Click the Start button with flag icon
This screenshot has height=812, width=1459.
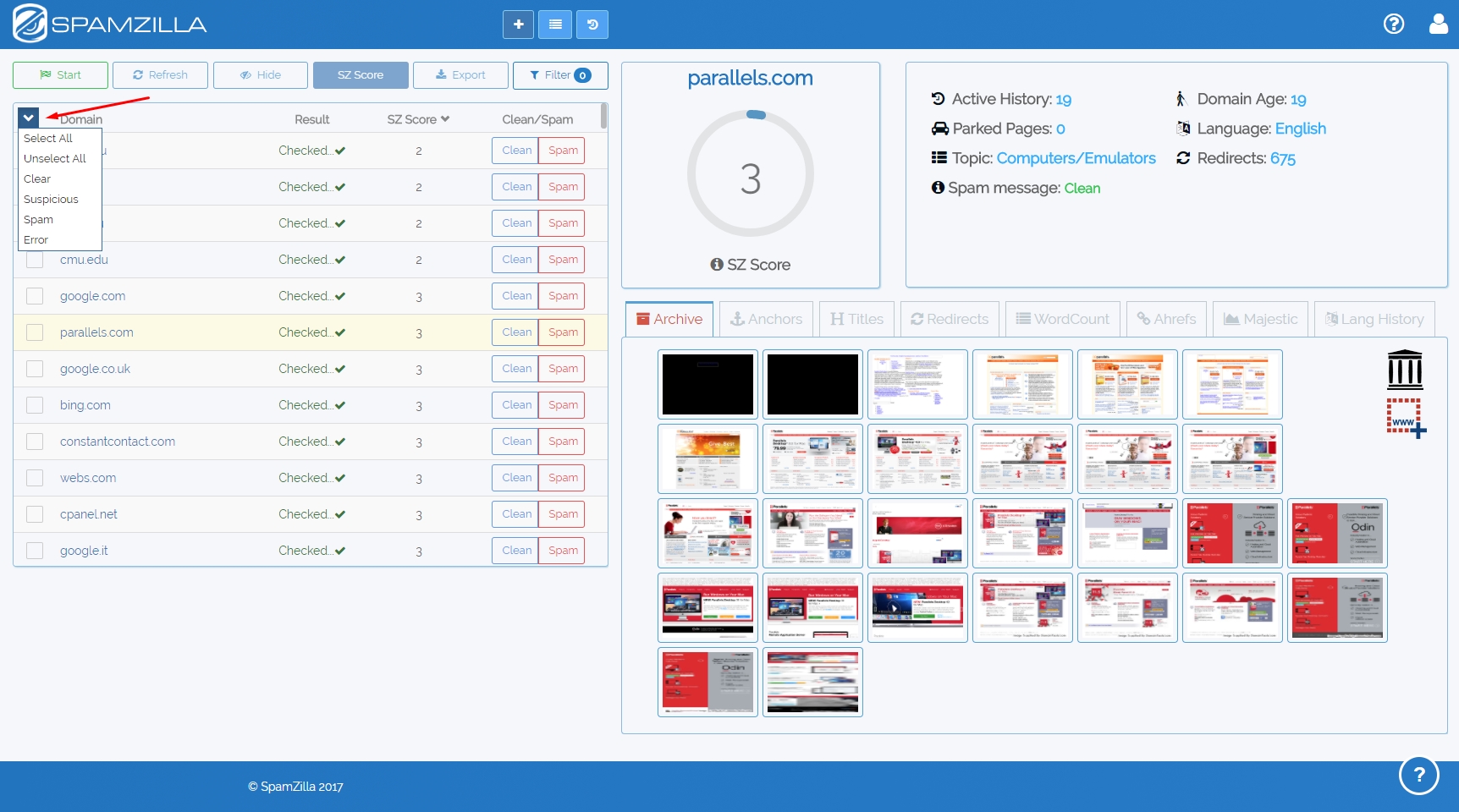pos(60,75)
